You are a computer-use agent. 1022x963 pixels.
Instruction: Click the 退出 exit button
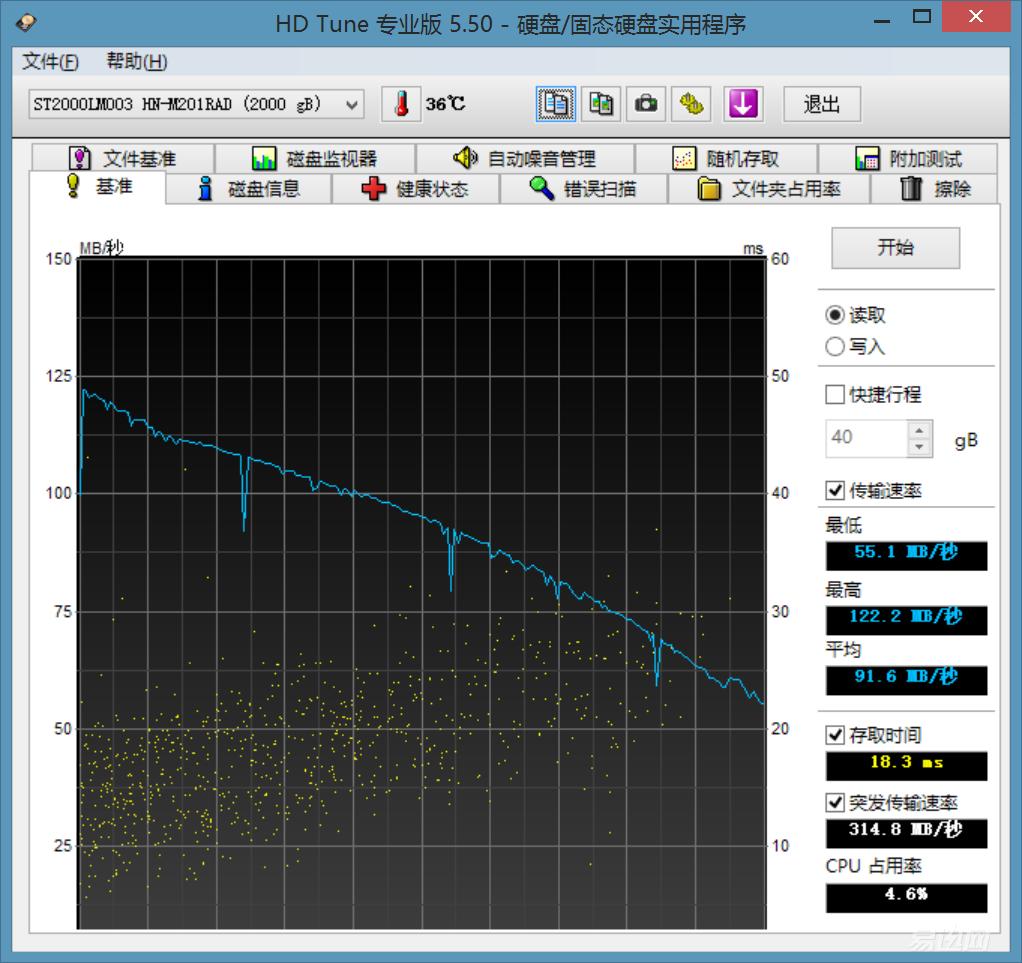821,104
